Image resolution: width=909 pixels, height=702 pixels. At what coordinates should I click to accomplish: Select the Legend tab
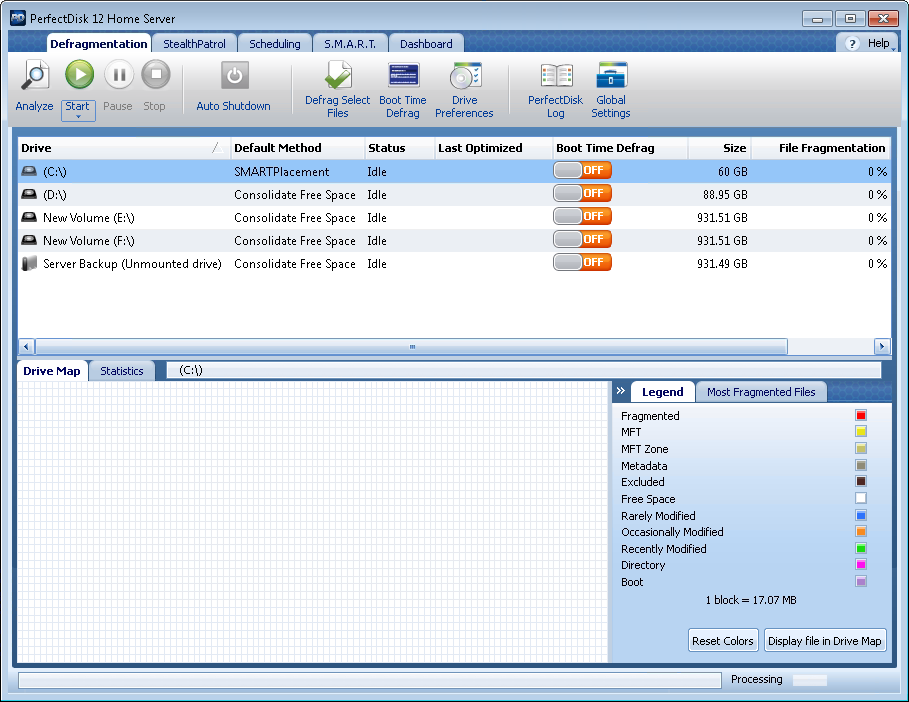(x=663, y=392)
